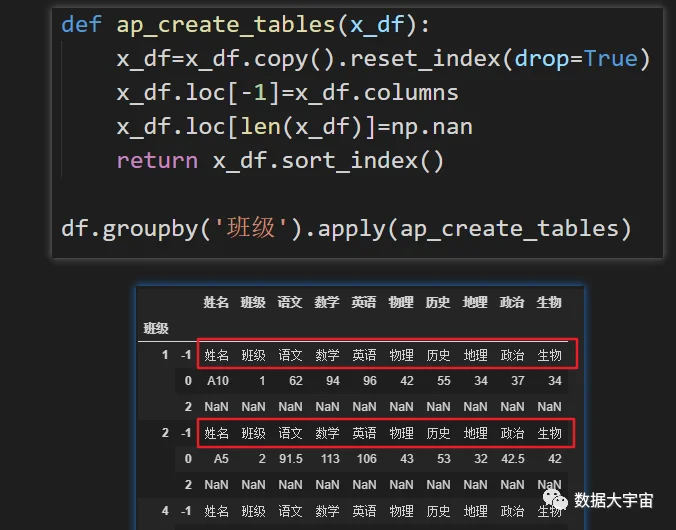This screenshot has width=676, height=530.
Task: Select value 96 in the A10 row
Action: tap(370, 381)
